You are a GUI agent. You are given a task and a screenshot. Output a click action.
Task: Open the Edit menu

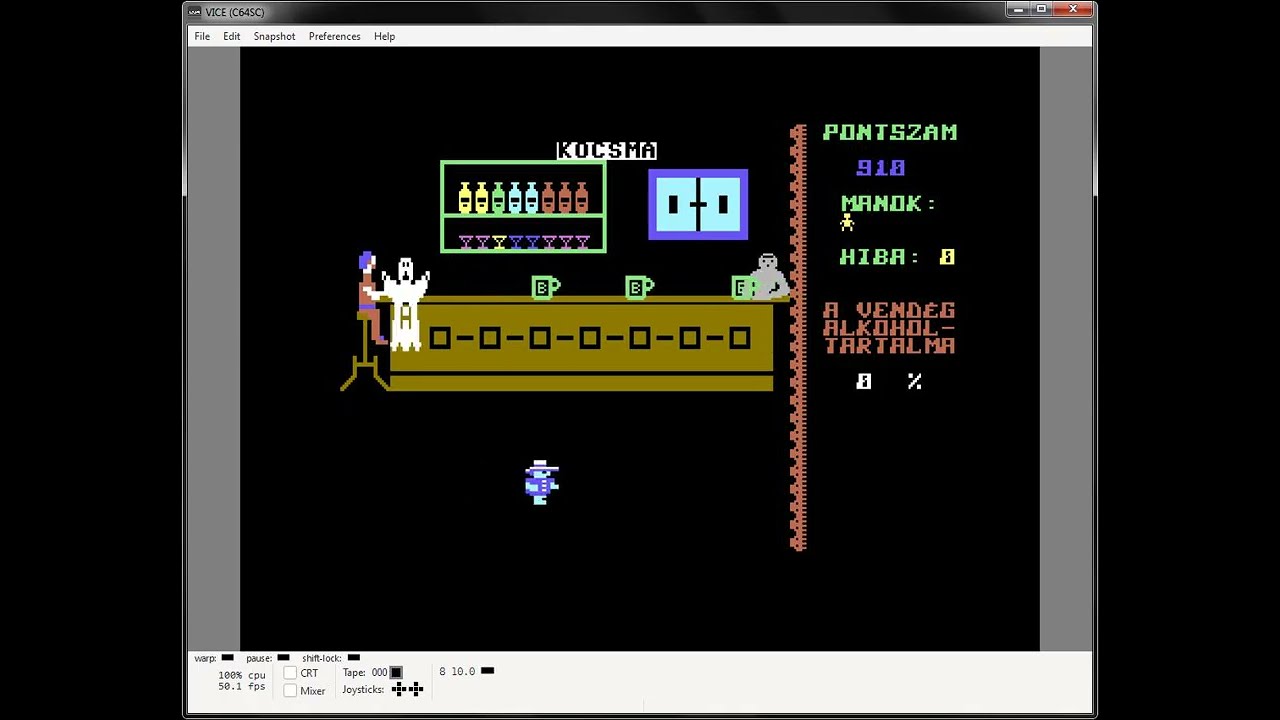click(231, 36)
